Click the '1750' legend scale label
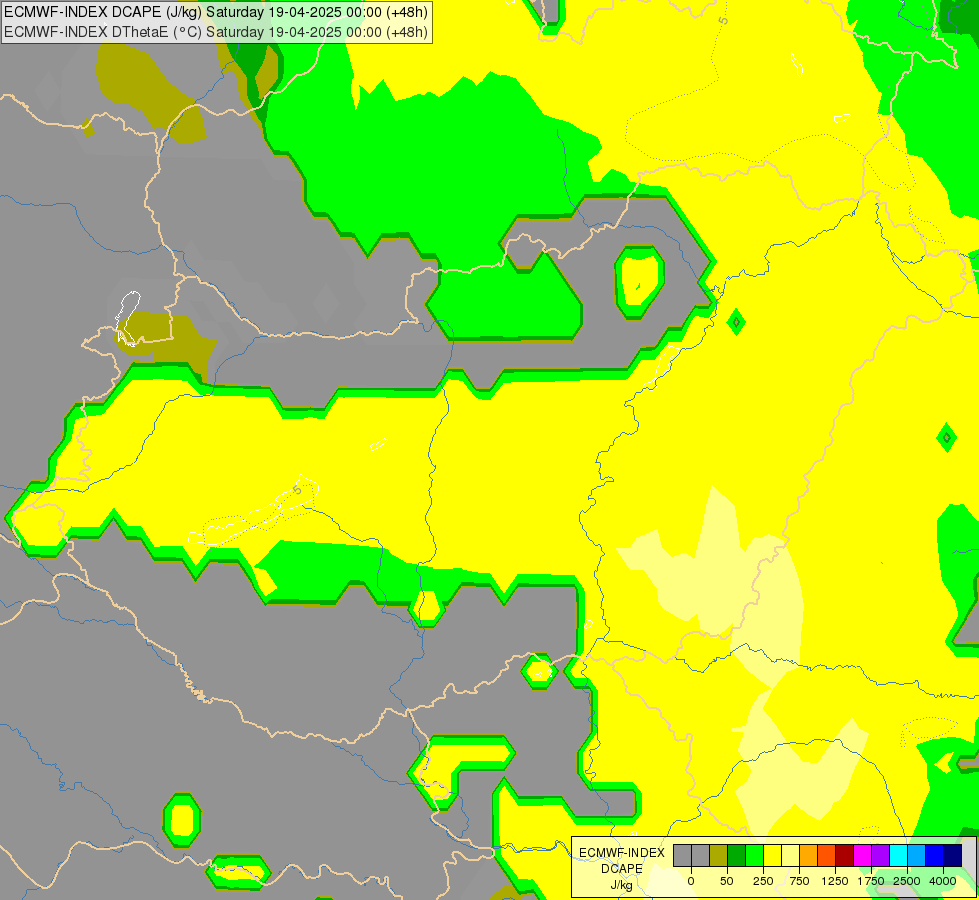This screenshot has width=979, height=900. coord(870,881)
